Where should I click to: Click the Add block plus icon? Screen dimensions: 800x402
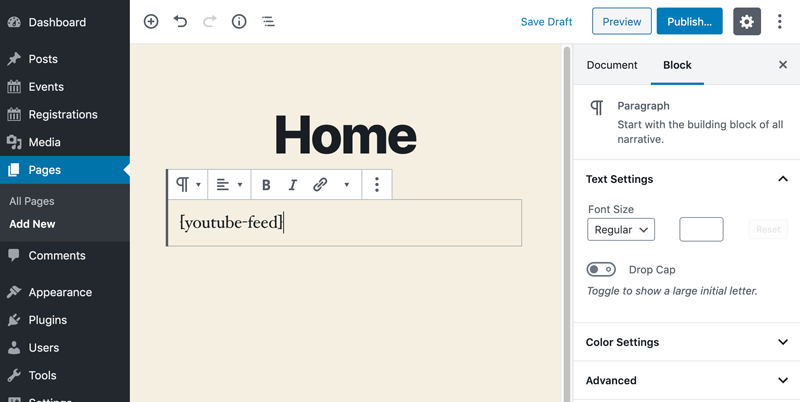coord(151,21)
